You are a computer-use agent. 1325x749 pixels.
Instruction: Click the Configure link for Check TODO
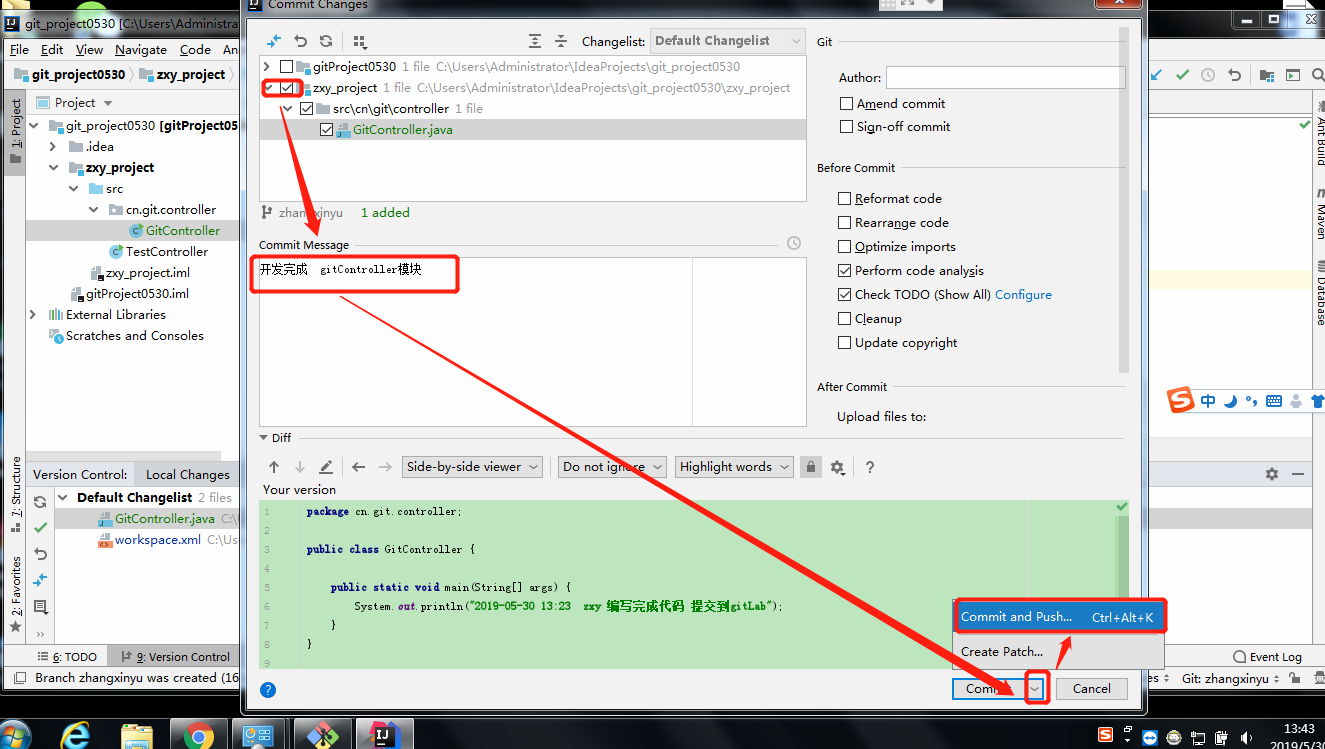pos(1023,295)
